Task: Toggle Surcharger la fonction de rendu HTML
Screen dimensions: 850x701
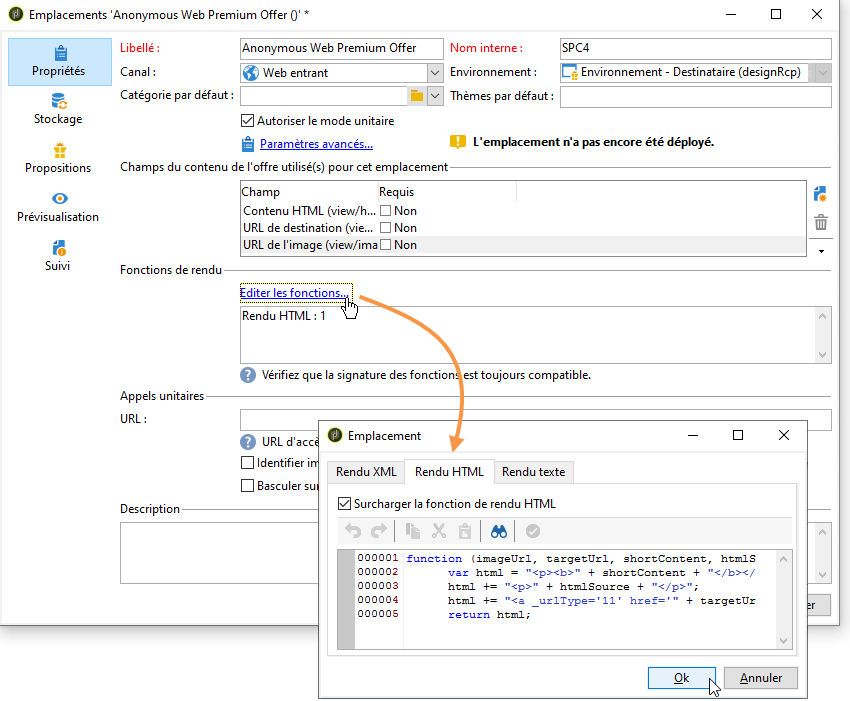Action: click(x=344, y=504)
